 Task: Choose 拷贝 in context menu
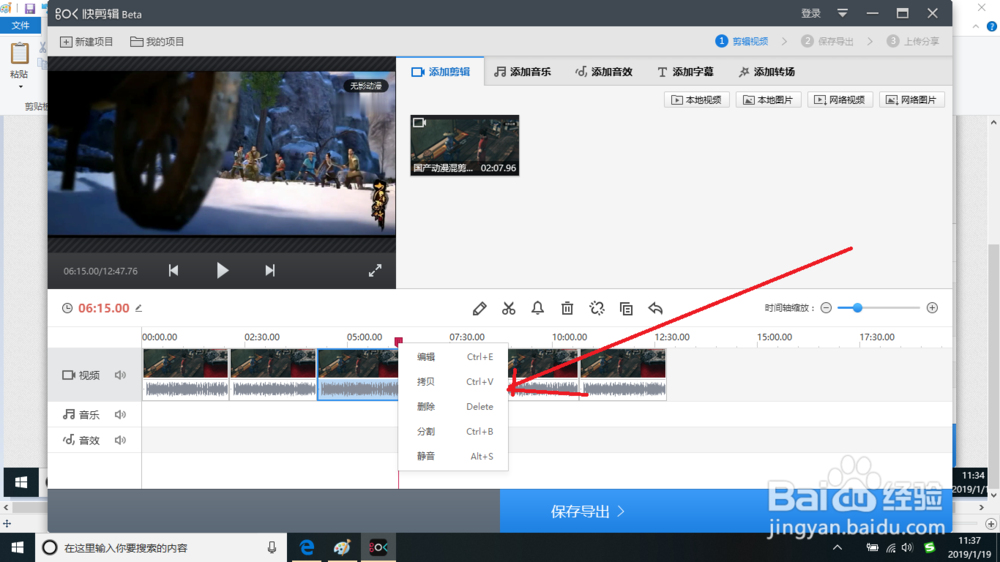point(453,381)
